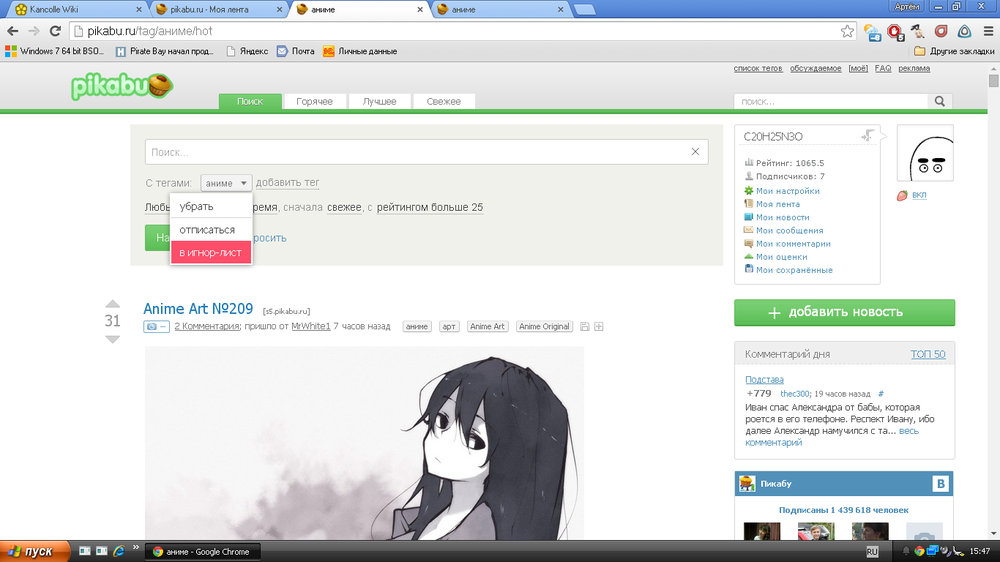Viewport: 1000px width, 562px height.
Task: Open a new browser tab
Action: pyautogui.click(x=584, y=10)
